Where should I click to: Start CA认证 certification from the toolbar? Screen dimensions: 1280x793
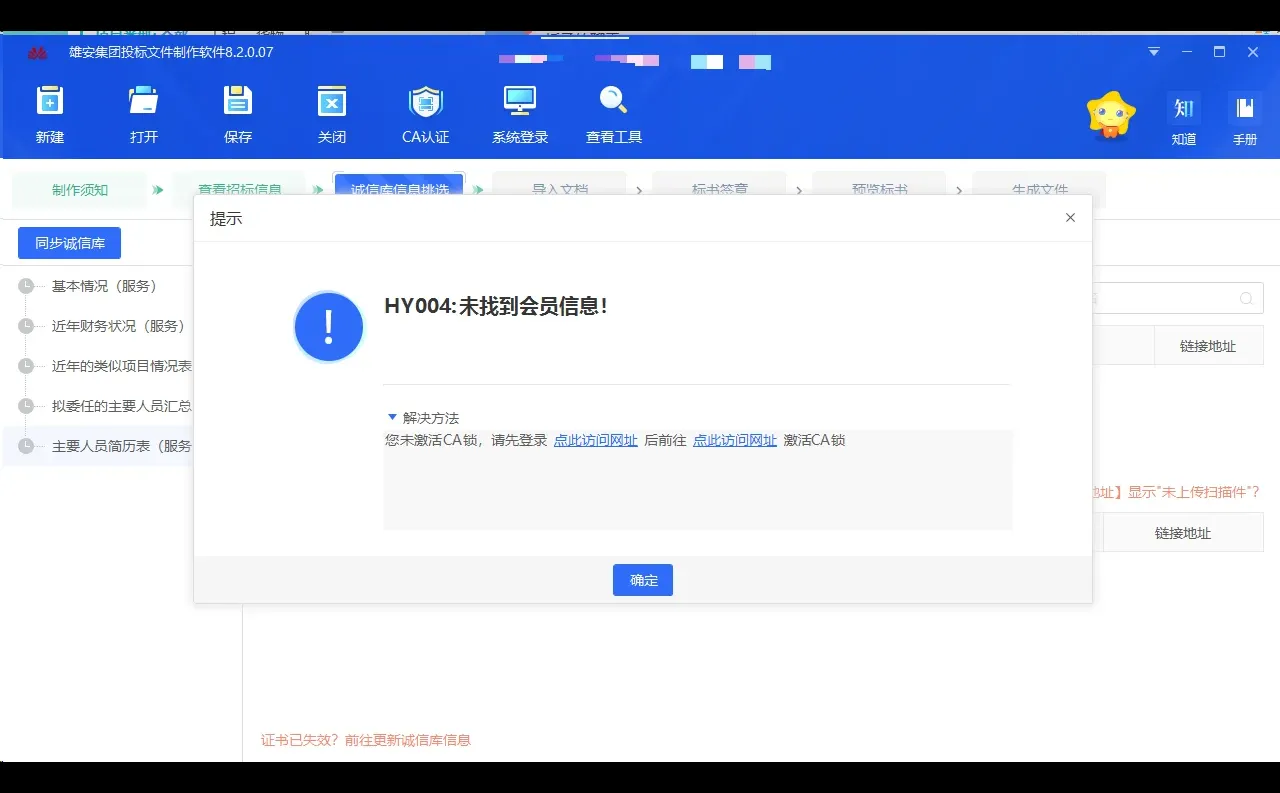tap(425, 113)
